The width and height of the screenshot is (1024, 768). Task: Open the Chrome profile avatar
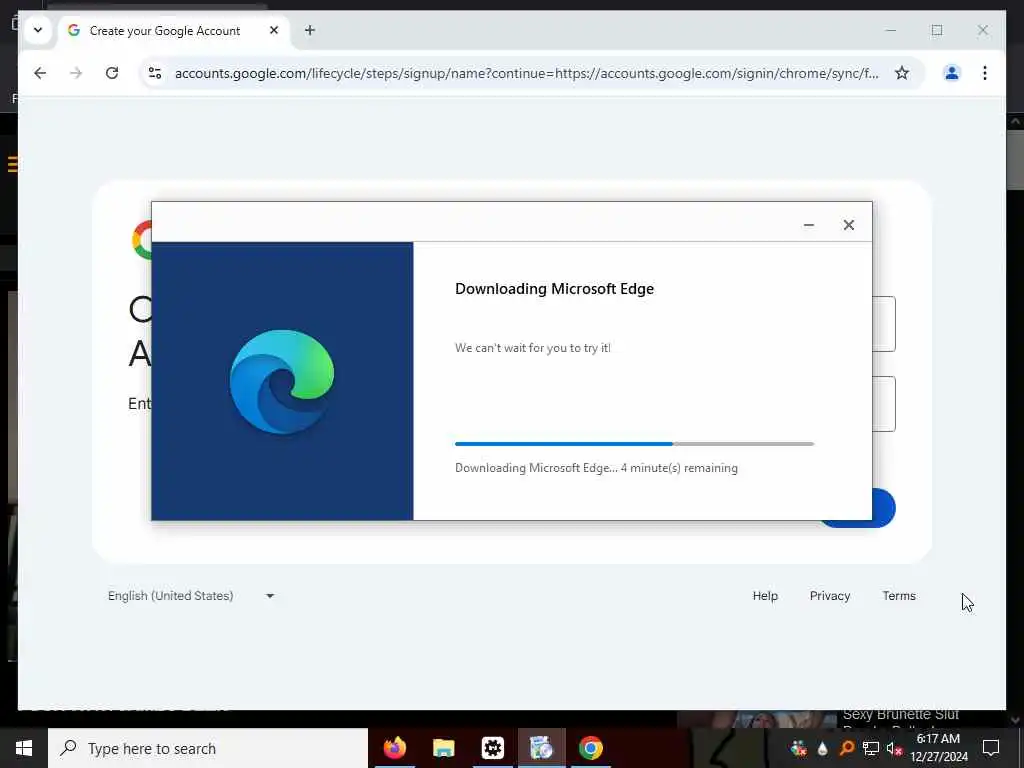coord(952,73)
